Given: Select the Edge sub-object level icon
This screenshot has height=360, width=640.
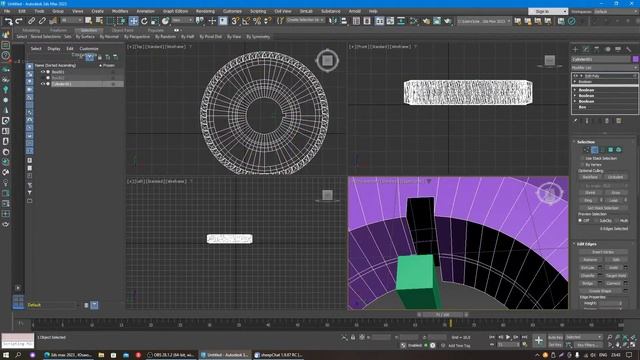Looking at the screenshot, I should point(595,150).
